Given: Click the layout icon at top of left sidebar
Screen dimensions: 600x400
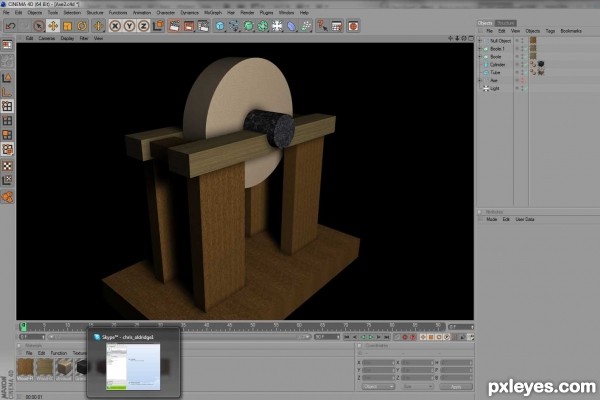Looking at the screenshot, I should pos(7,45).
